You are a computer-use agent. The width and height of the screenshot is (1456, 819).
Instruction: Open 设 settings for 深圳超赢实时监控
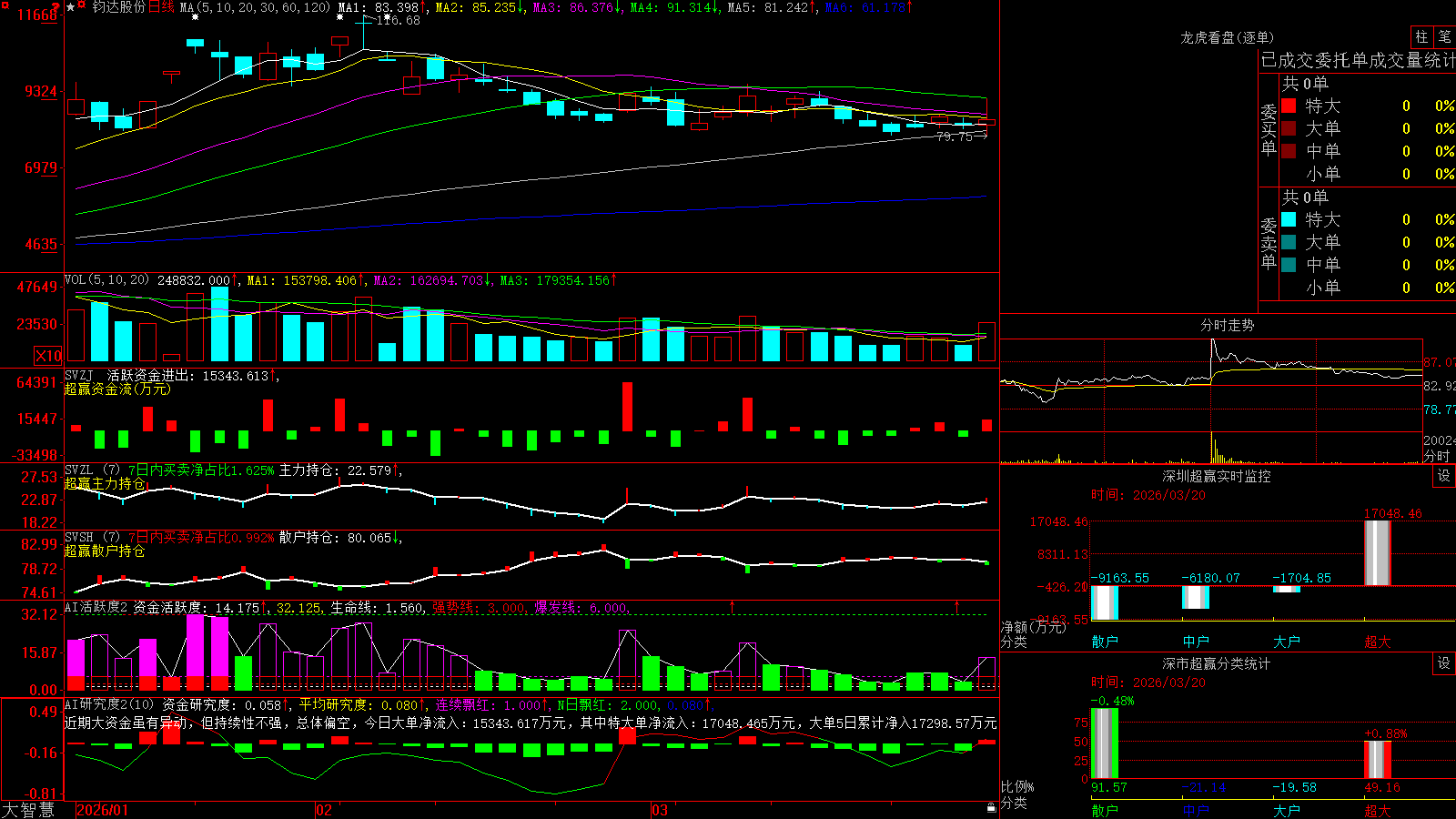click(1444, 476)
